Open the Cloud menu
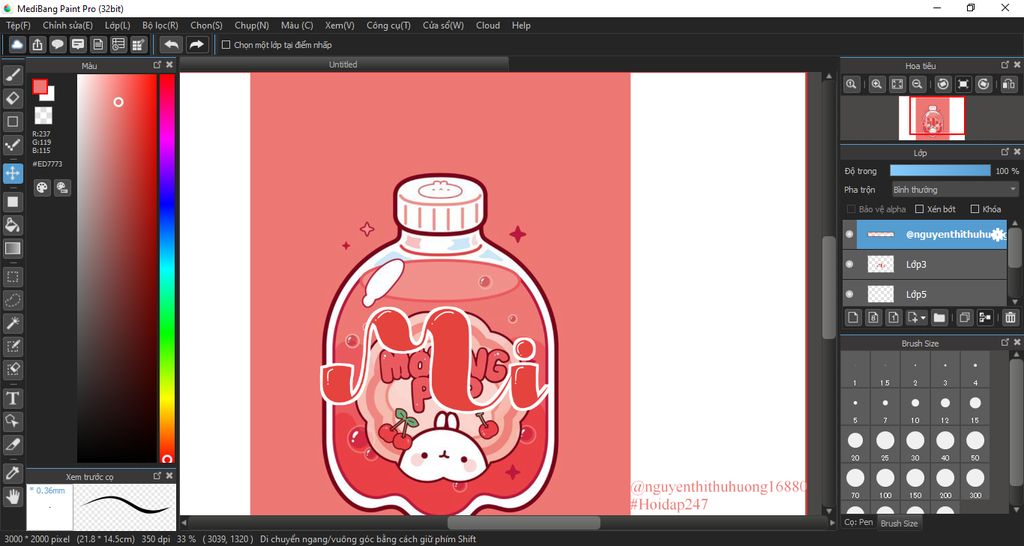The height and width of the screenshot is (546, 1024). coord(488,25)
